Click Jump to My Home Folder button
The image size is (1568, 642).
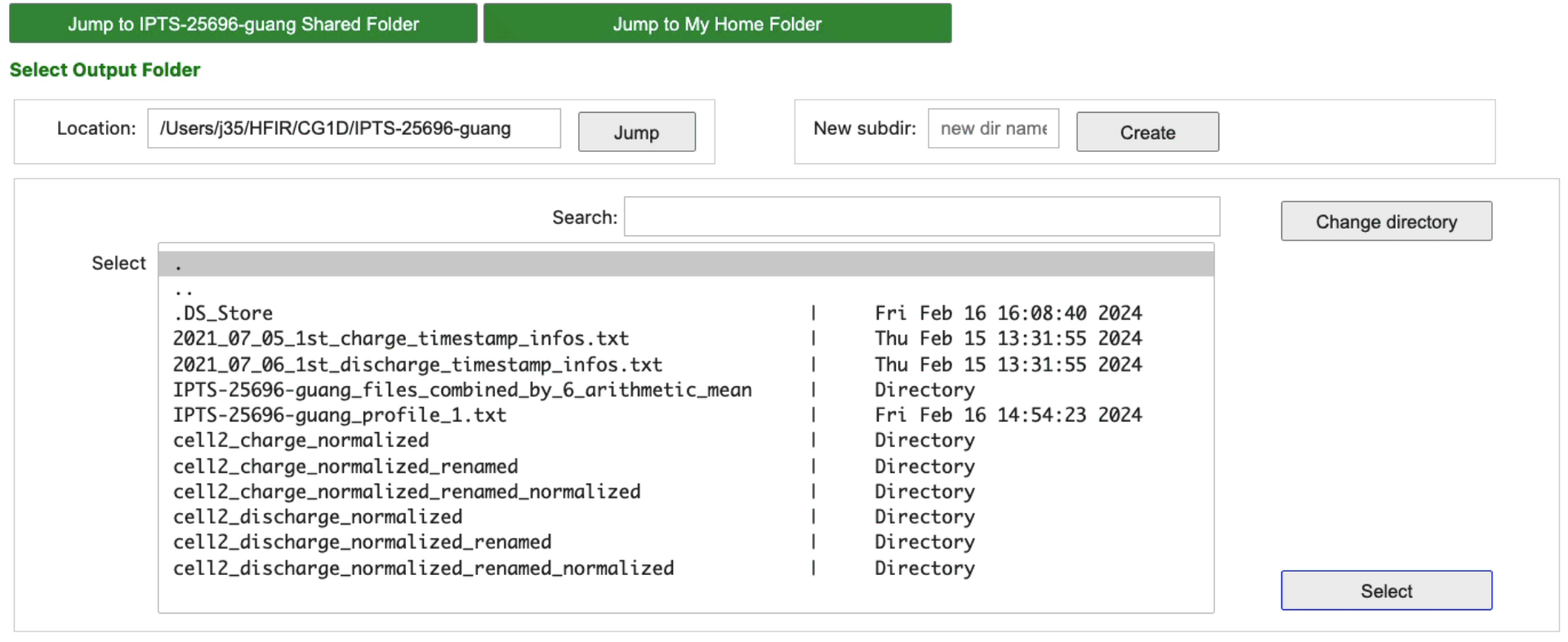[x=717, y=24]
